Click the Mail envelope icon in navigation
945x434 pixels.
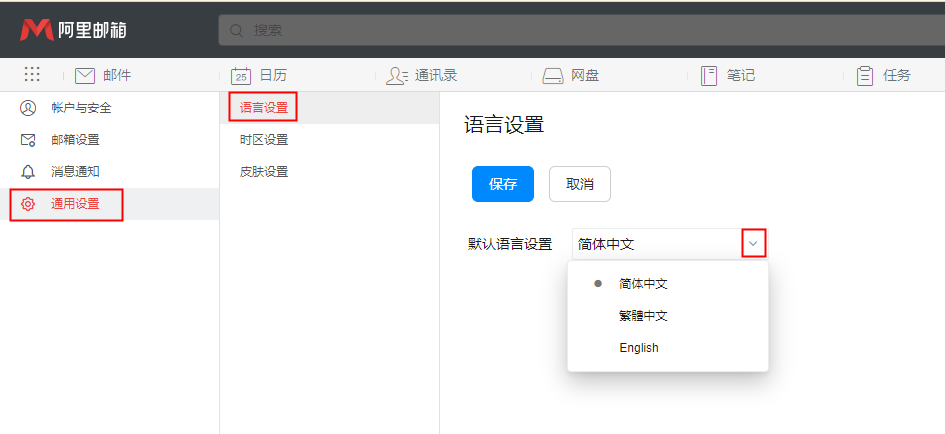point(85,75)
